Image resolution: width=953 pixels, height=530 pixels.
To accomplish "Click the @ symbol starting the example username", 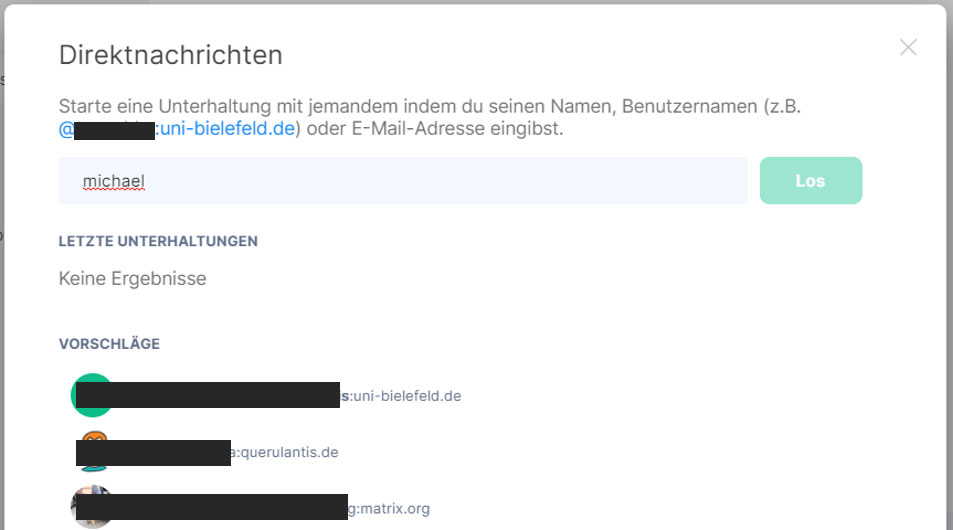I will [x=66, y=129].
